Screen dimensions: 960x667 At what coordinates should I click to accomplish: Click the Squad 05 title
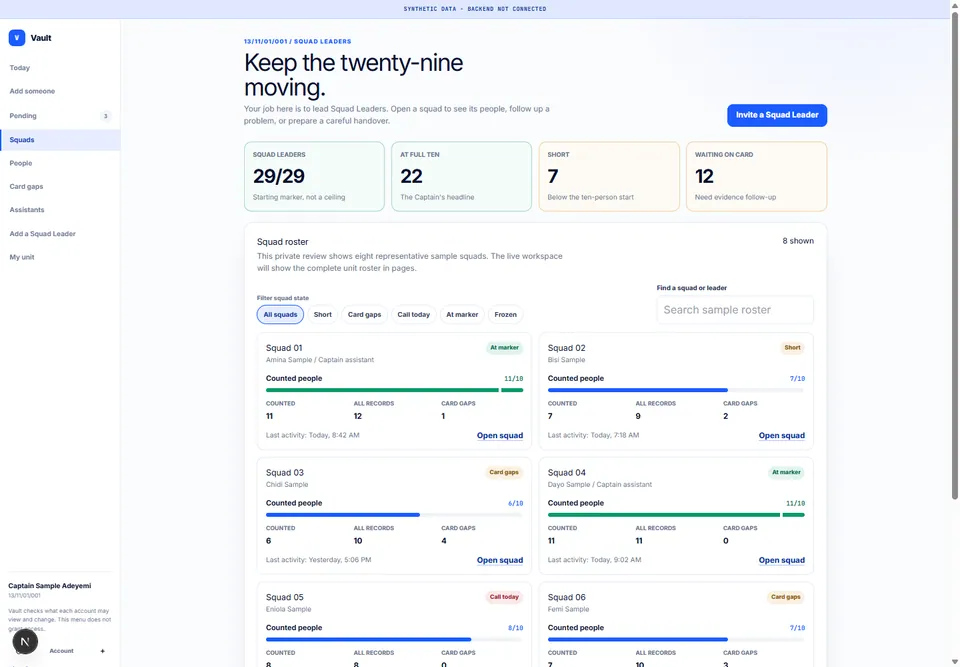tap(285, 597)
